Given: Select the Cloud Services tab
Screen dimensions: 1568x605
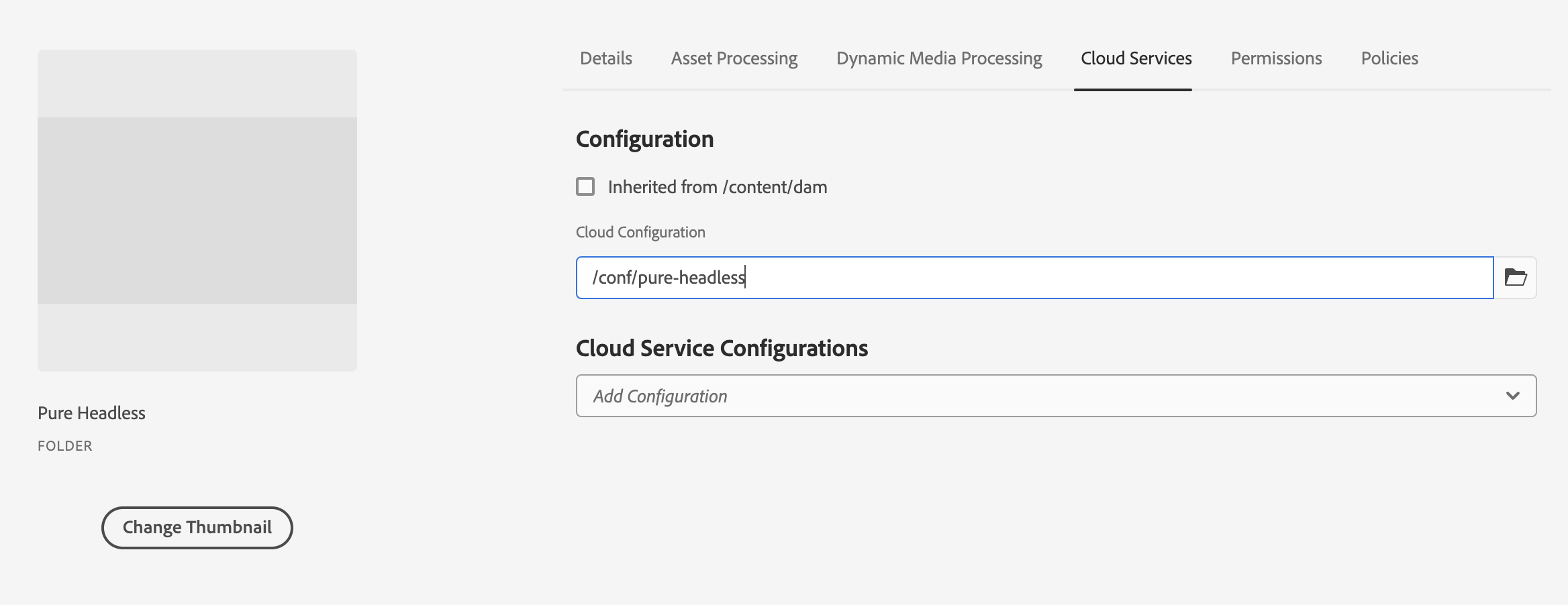Looking at the screenshot, I should [x=1136, y=59].
